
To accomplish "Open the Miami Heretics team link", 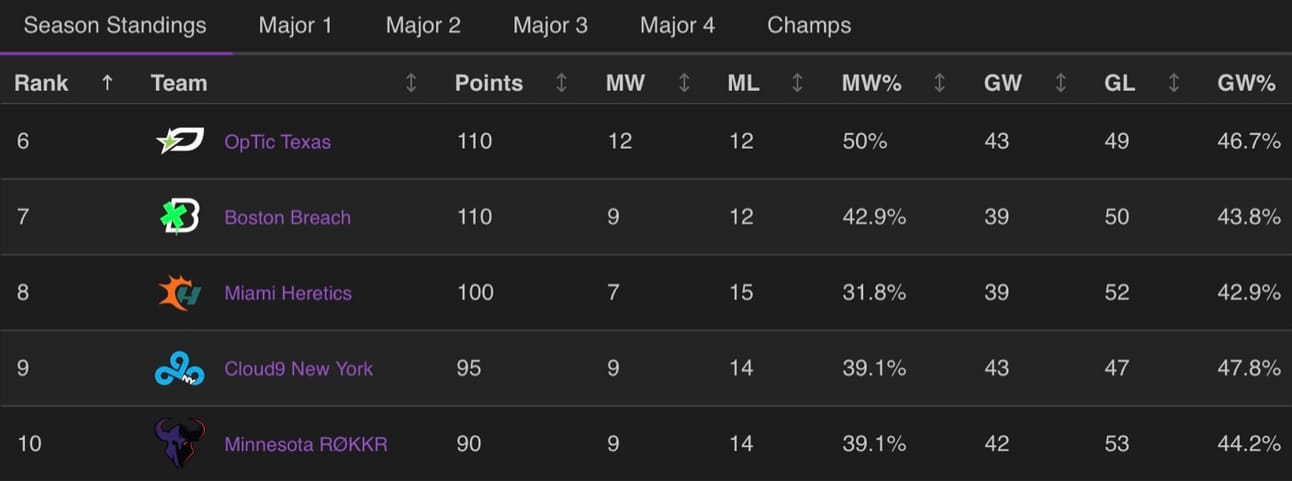I will tap(288, 293).
